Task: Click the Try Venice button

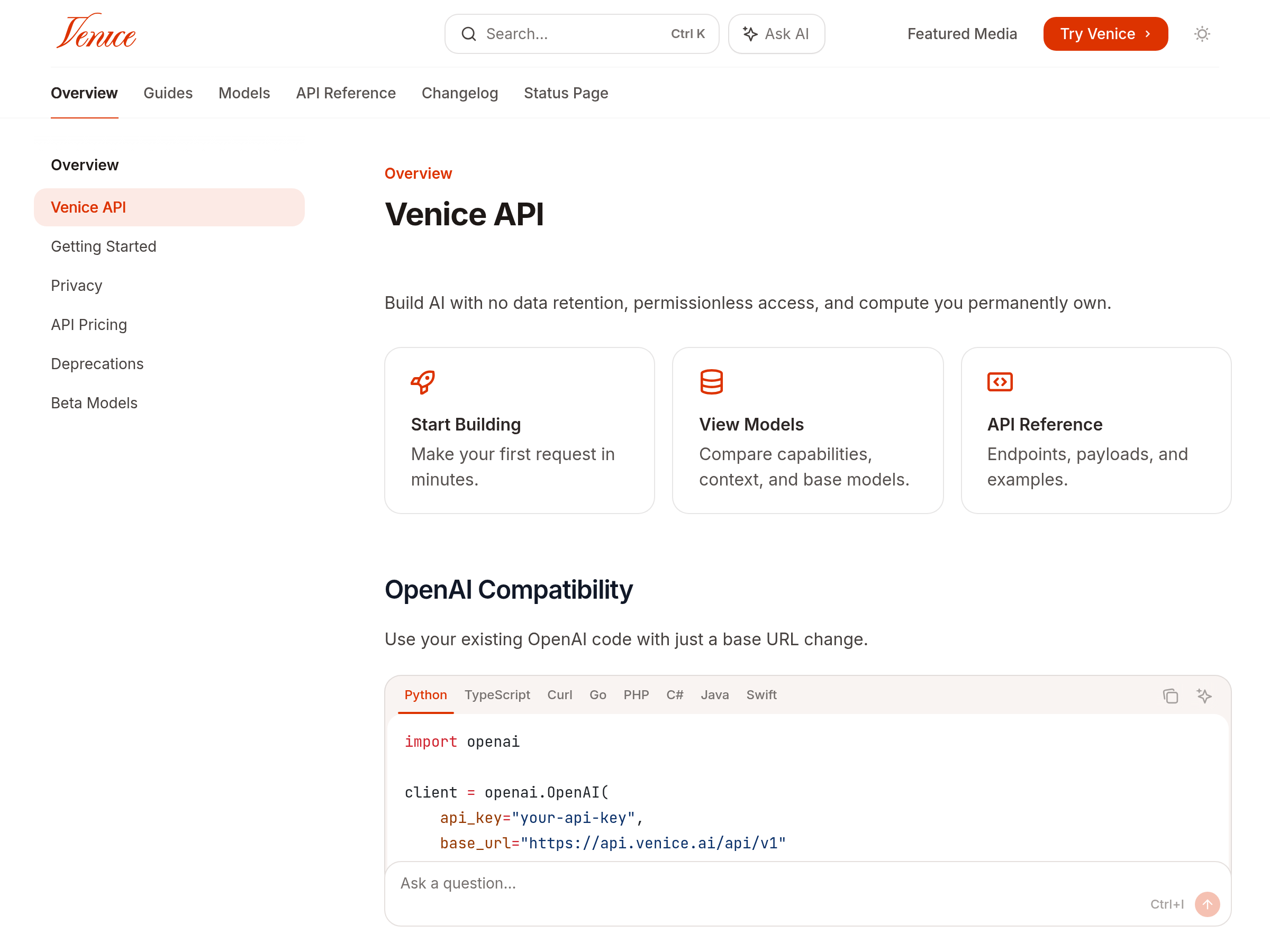Action: (1105, 34)
